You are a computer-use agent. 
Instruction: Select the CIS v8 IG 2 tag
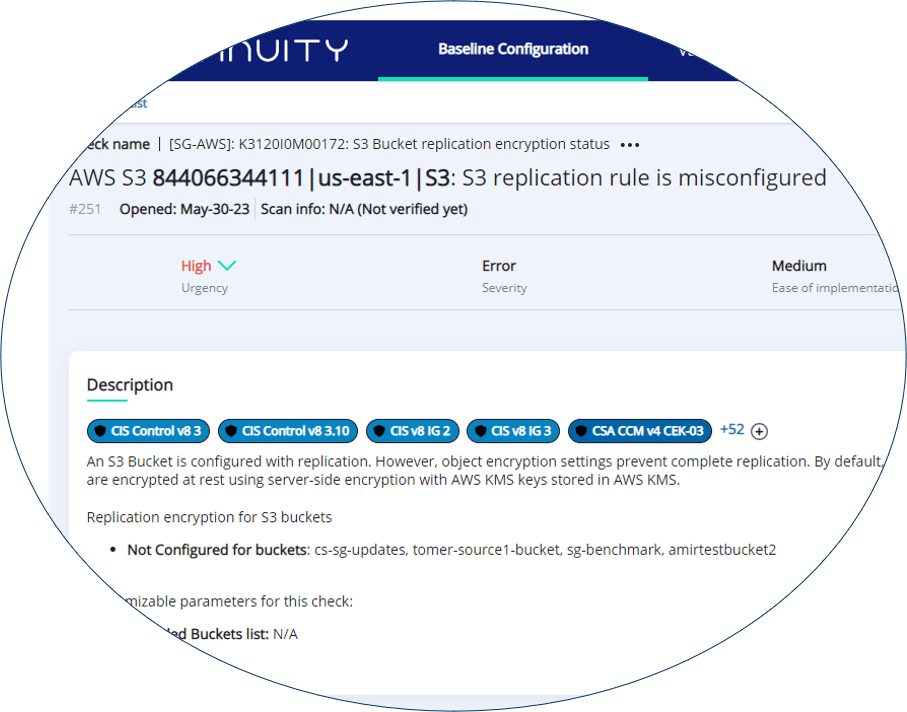(412, 431)
